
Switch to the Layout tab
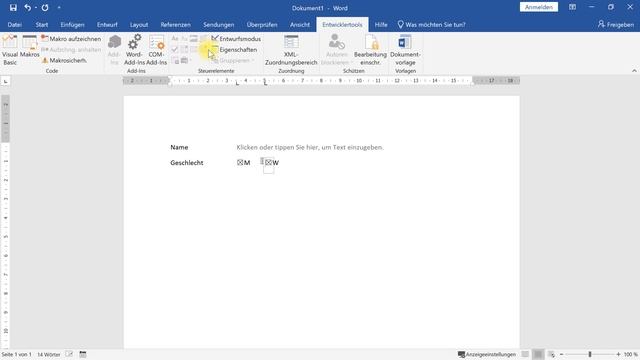coord(139,24)
